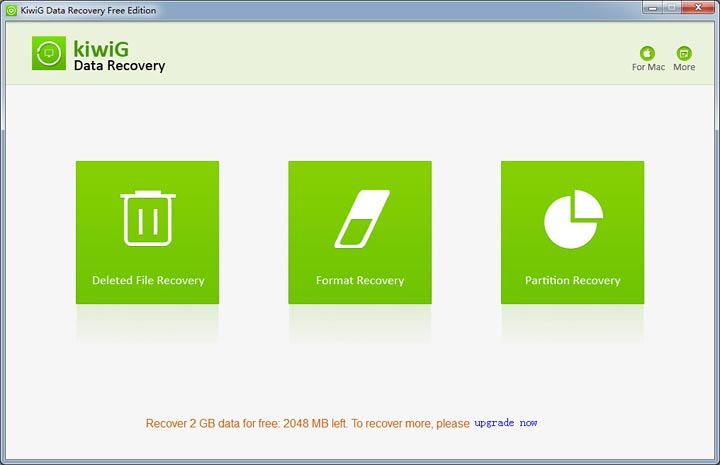Select the Partition Recovery pie chart tile
Viewport: 720px width, 465px height.
click(573, 232)
